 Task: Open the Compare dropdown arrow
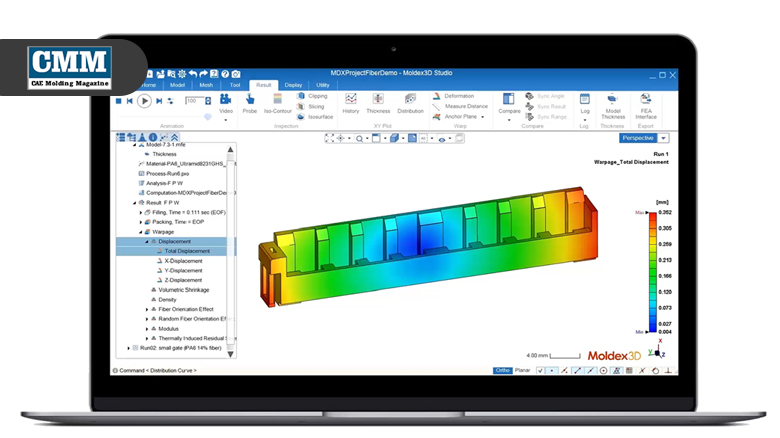click(508, 120)
